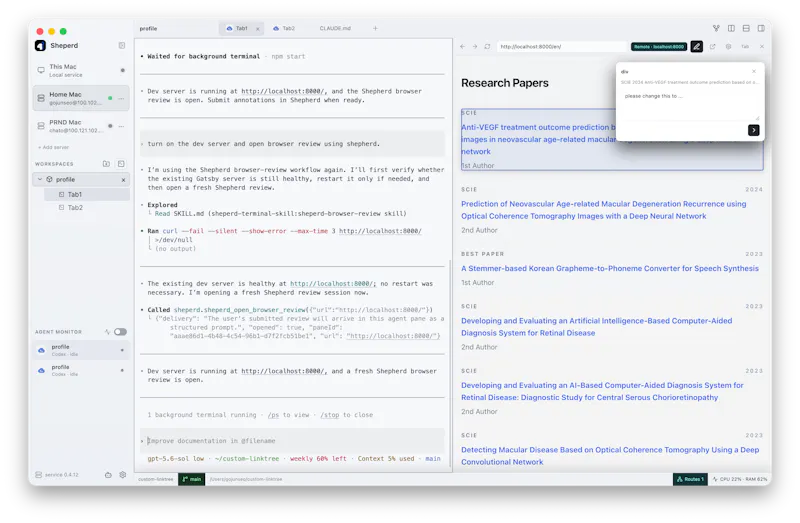Image resolution: width=800 pixels, height=523 pixels.
Task: Toggle the Agent Monitor switch
Action: pos(120,332)
